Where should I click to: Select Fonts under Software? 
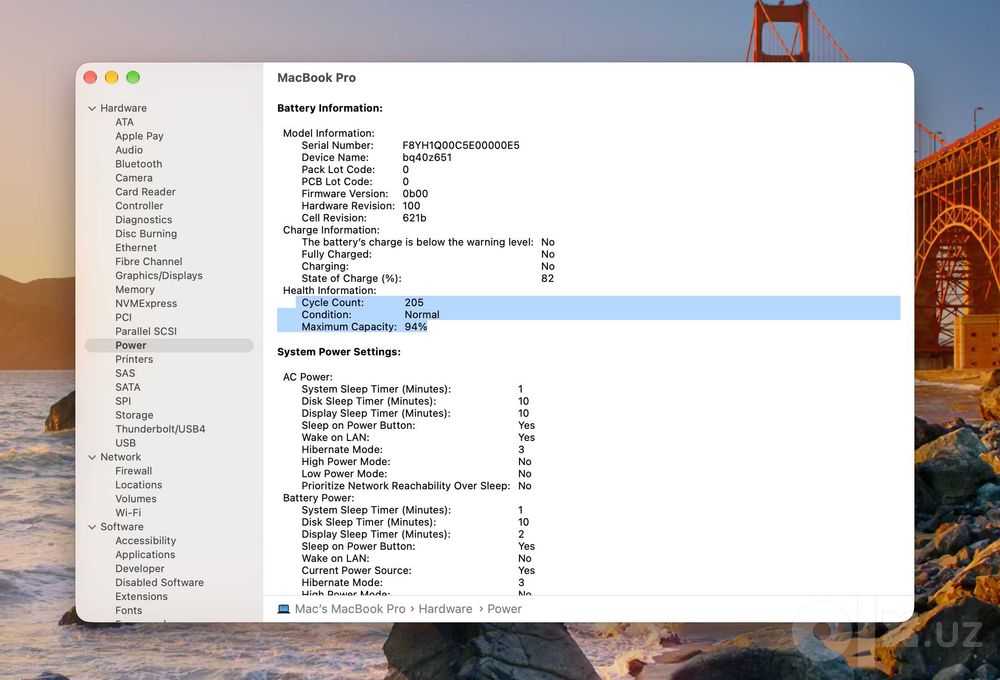coord(129,611)
